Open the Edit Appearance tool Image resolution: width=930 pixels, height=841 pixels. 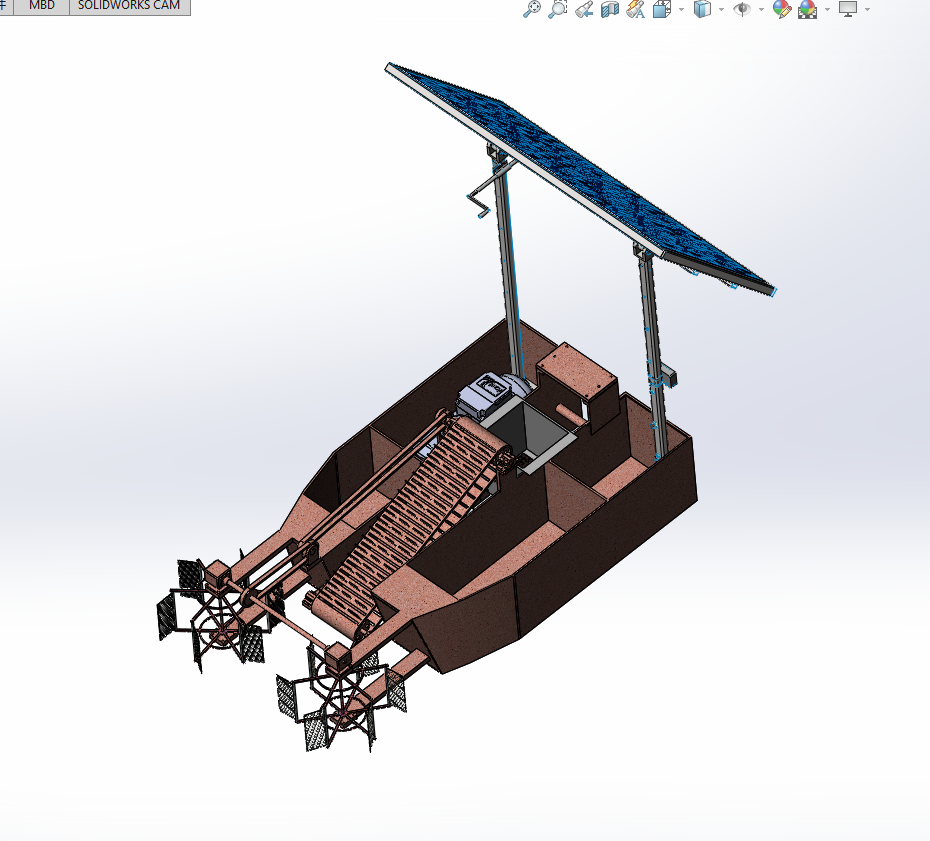781,9
